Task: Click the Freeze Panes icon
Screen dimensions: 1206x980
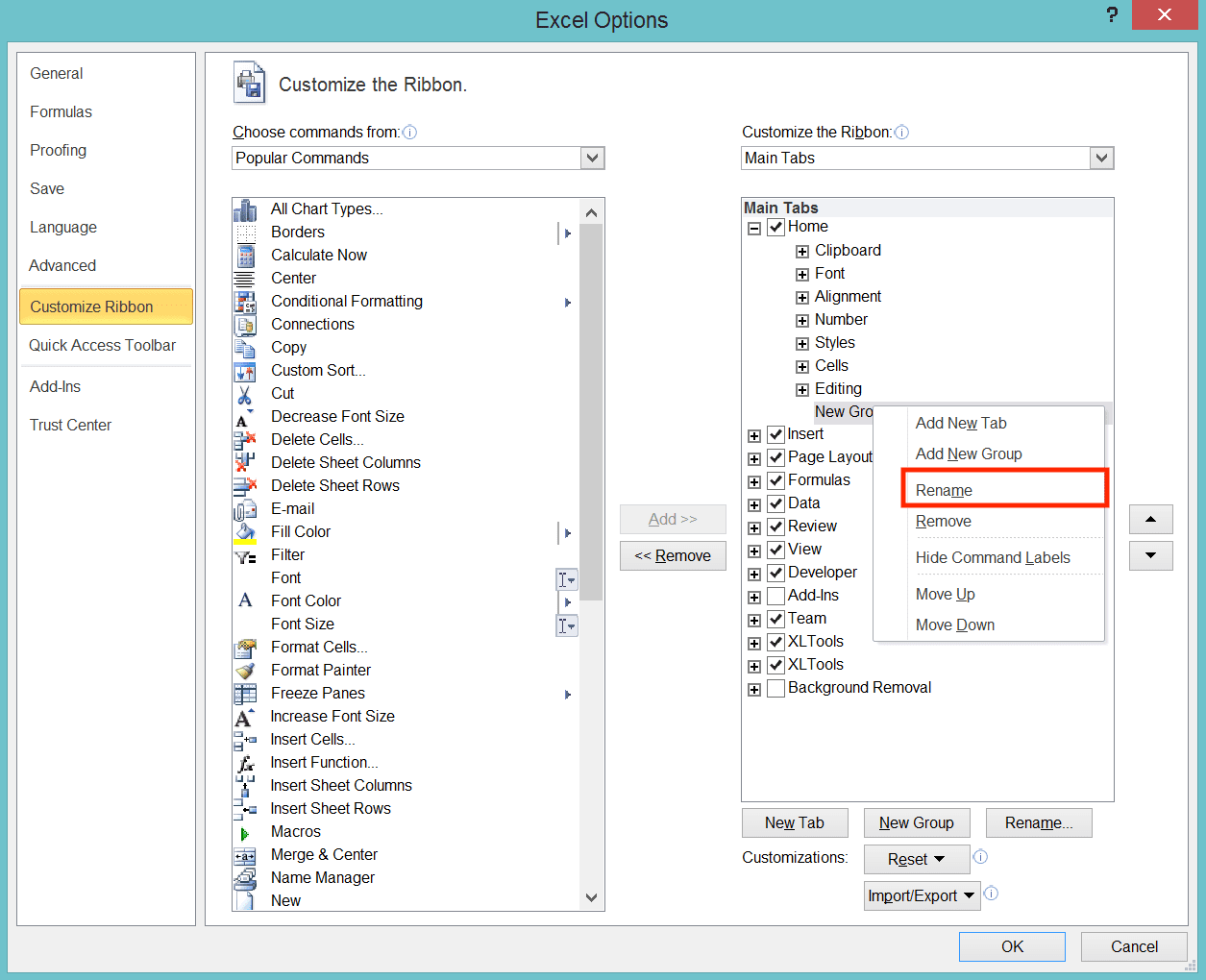Action: point(245,694)
